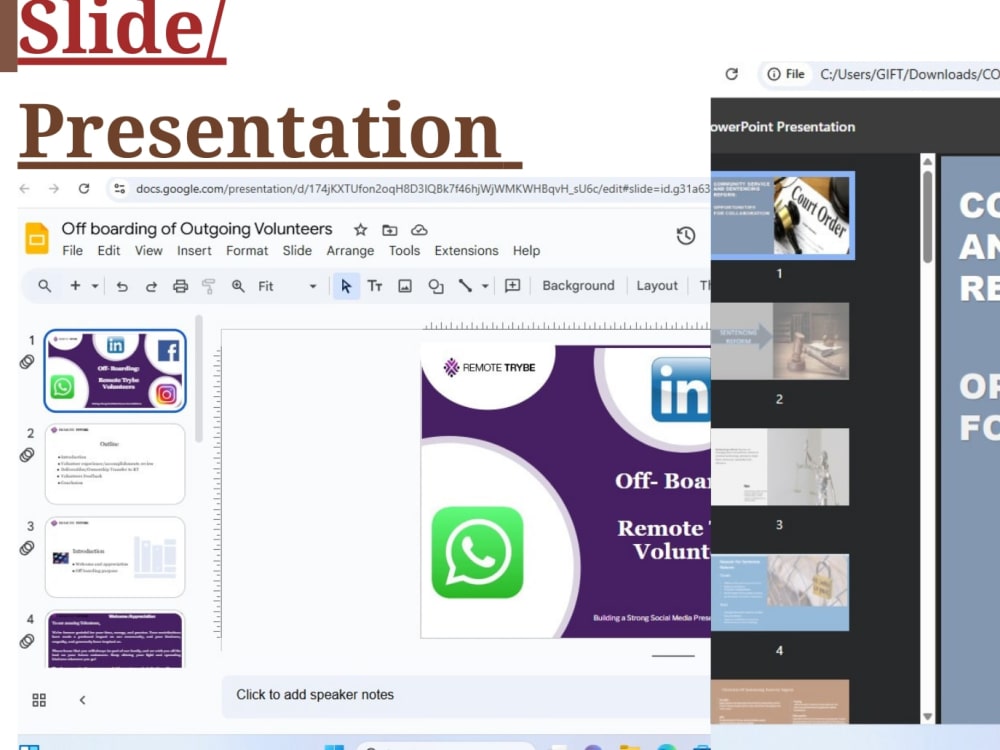Open PDF page 4 padlock thumbnail
This screenshot has width=1000, height=750.
(780, 592)
